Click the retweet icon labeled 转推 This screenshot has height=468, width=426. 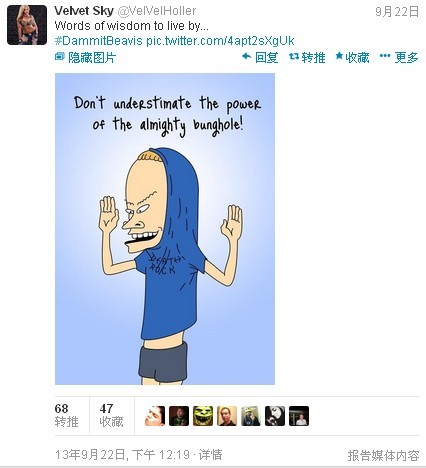[x=294, y=57]
